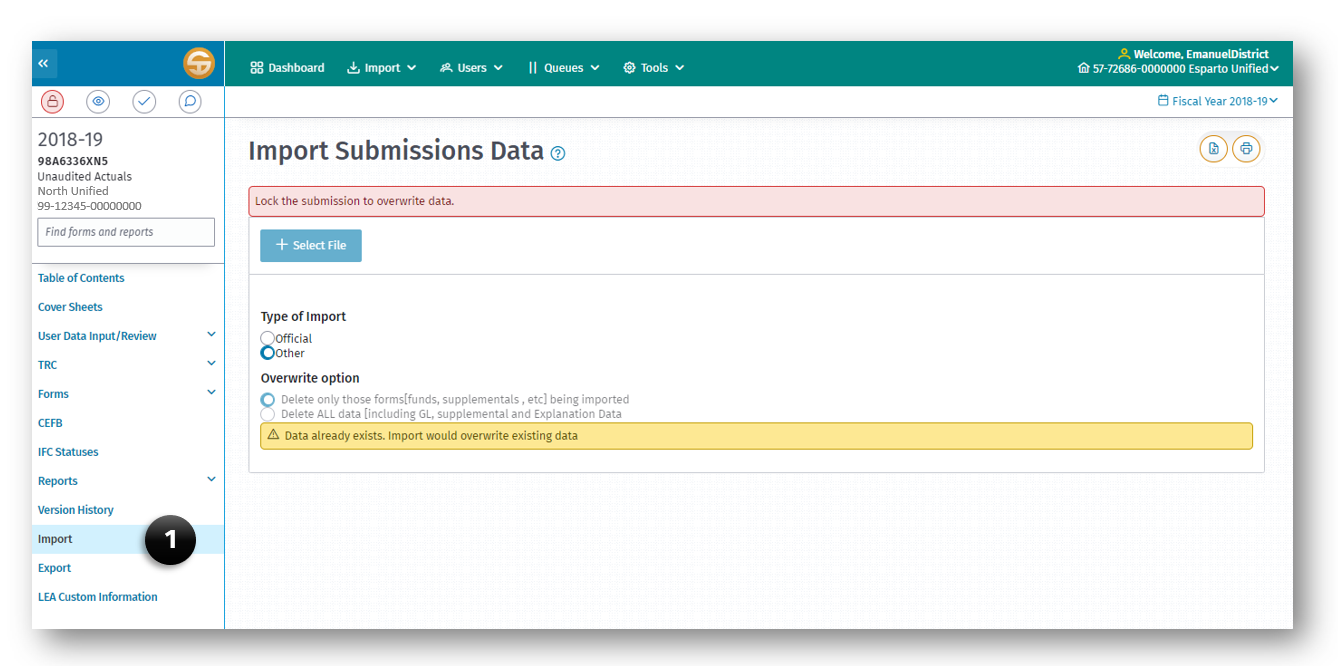Viewport: 1338px width, 666px height.
Task: Choose the Other import type option
Action: click(267, 352)
